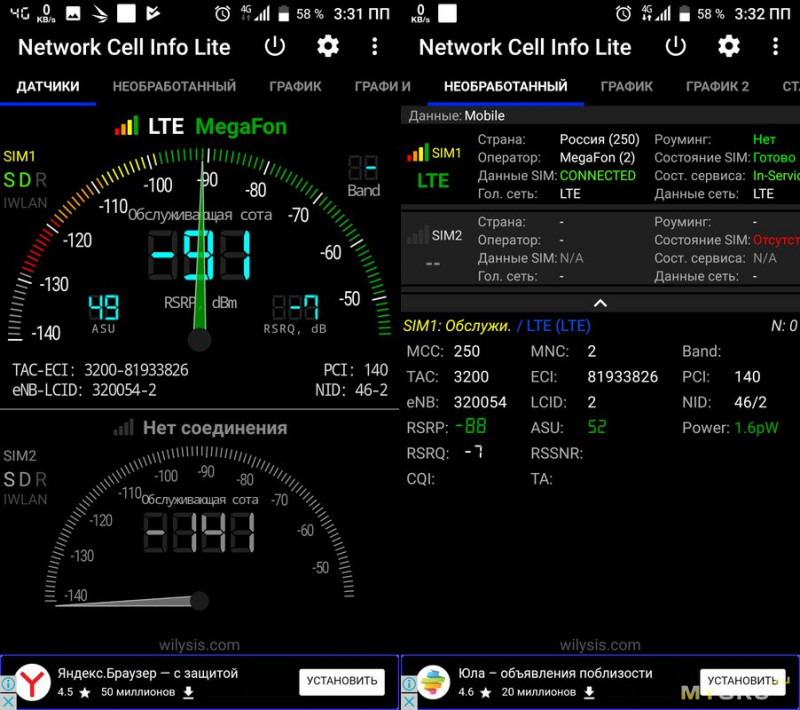
Task: Click the Юла app ad logo icon
Action: tap(434, 682)
